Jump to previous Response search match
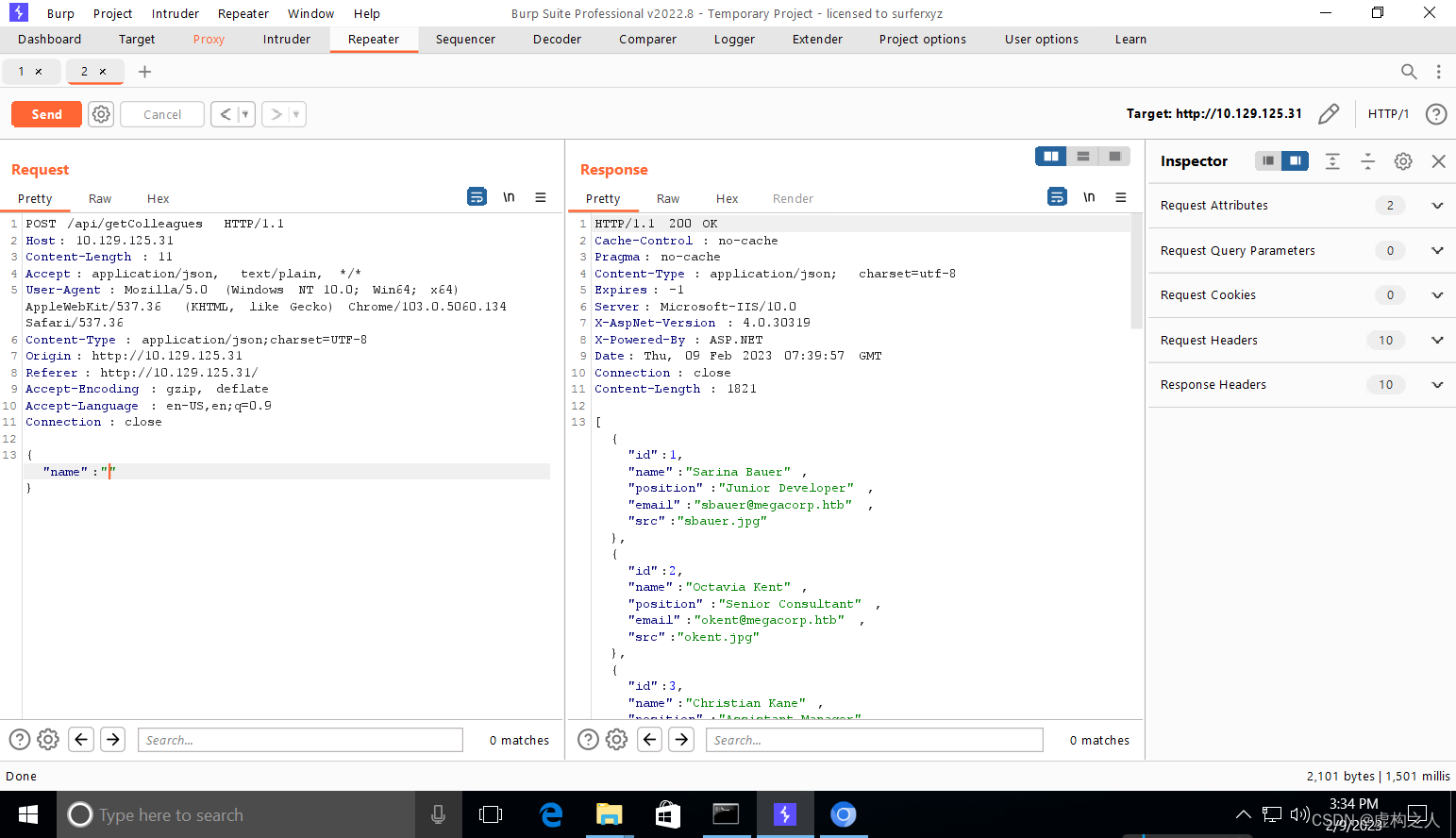The width and height of the screenshot is (1456, 838). [650, 739]
